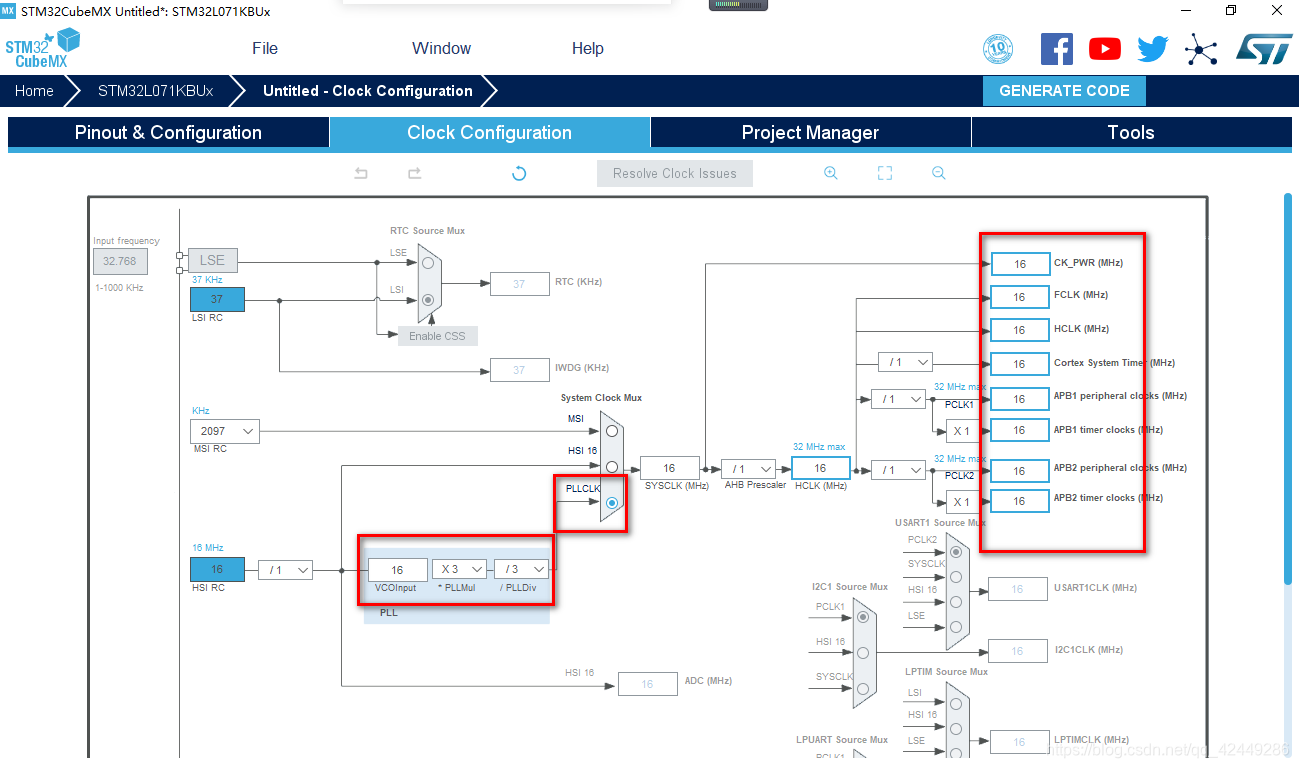
Task: Select PCLK1 in I2C1 Source Mux
Action: (x=863, y=617)
